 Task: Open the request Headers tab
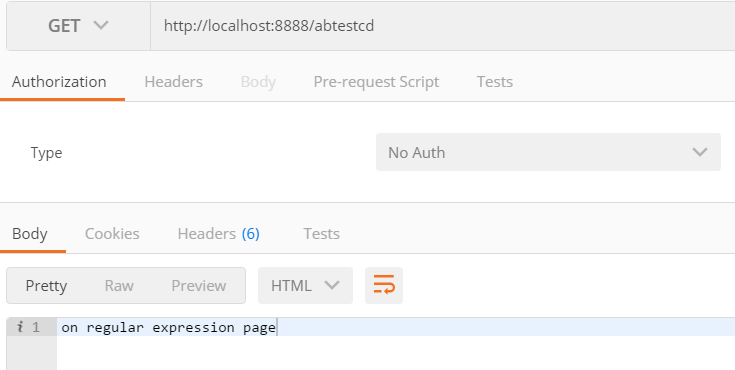click(x=173, y=82)
